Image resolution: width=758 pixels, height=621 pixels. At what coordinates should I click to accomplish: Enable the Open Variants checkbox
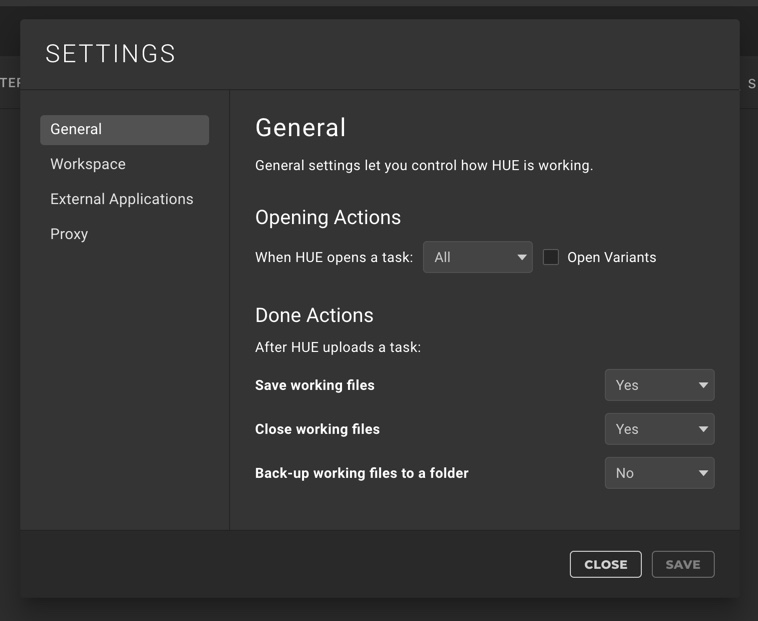click(551, 257)
